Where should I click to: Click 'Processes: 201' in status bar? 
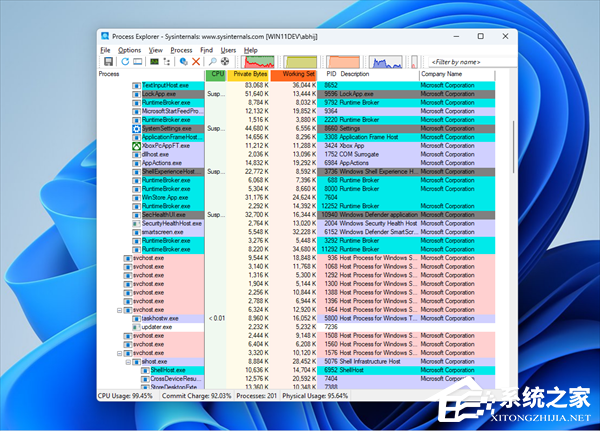(256, 396)
